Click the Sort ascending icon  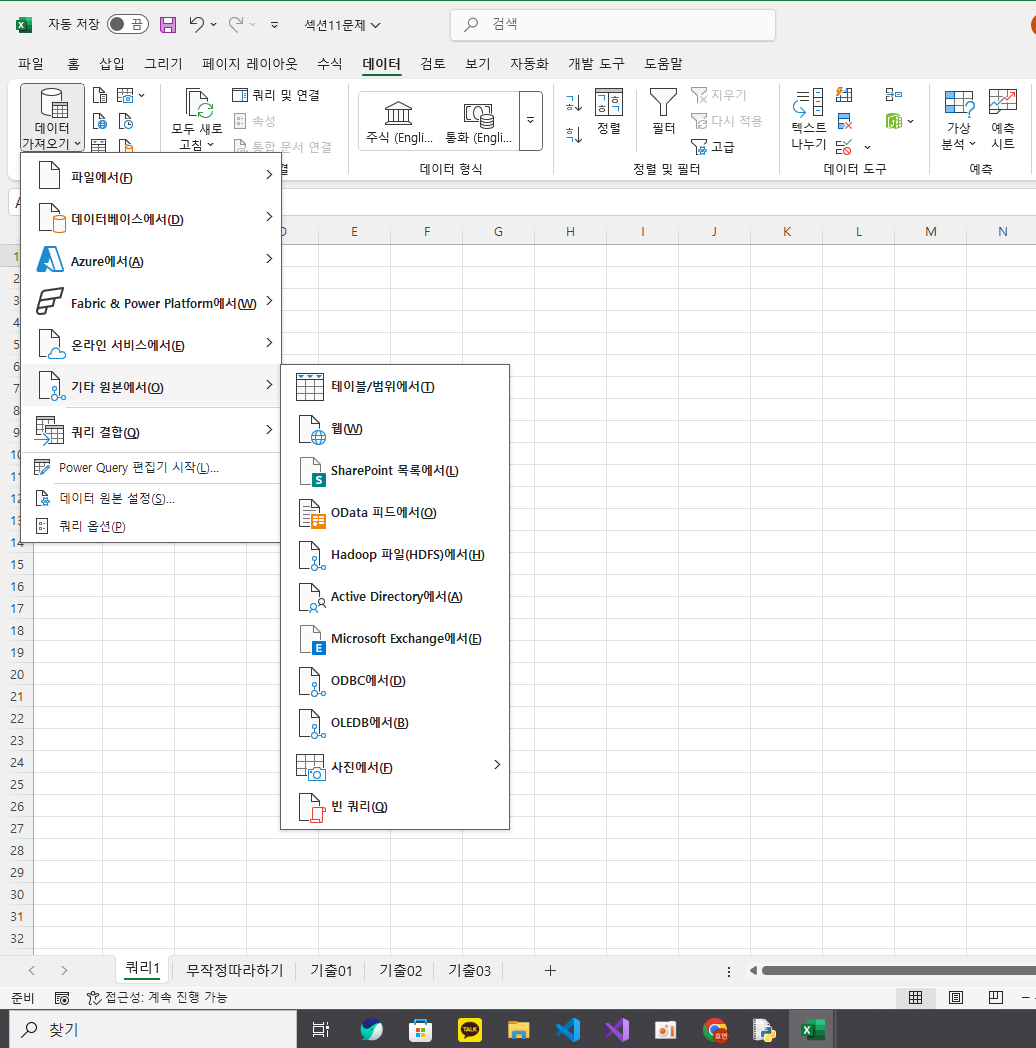coord(573,102)
